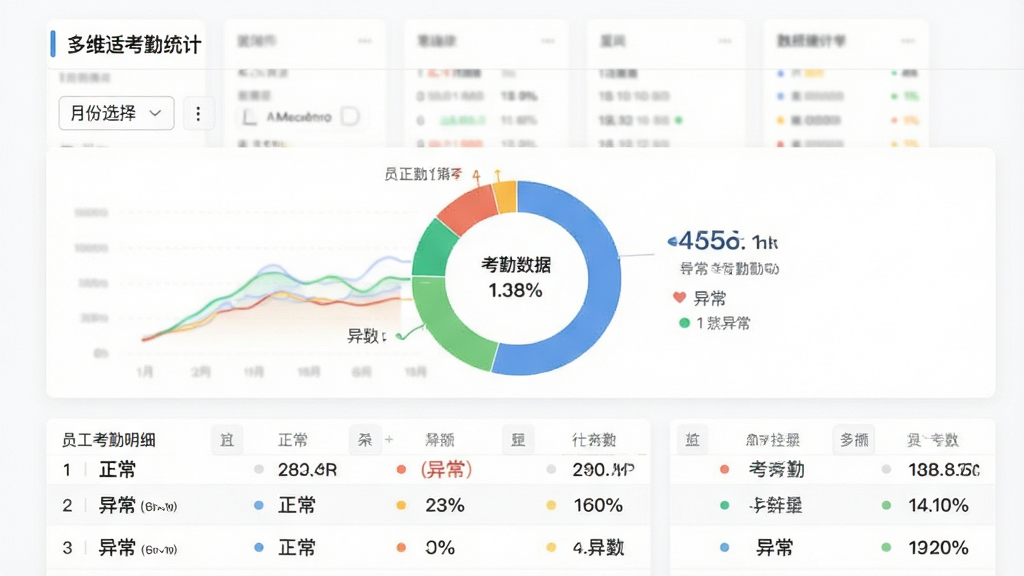Viewport: 1024px width, 576px height.
Task: Click the 1920% value in the right table
Action: (938, 547)
